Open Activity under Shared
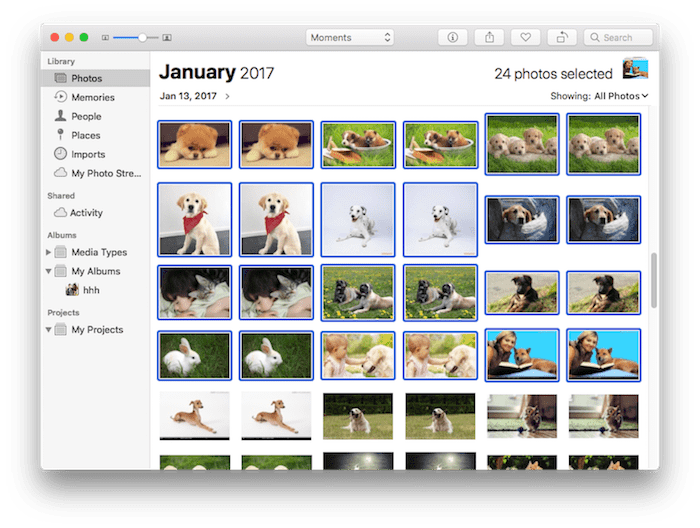This screenshot has height=528, width=700. click(86, 212)
